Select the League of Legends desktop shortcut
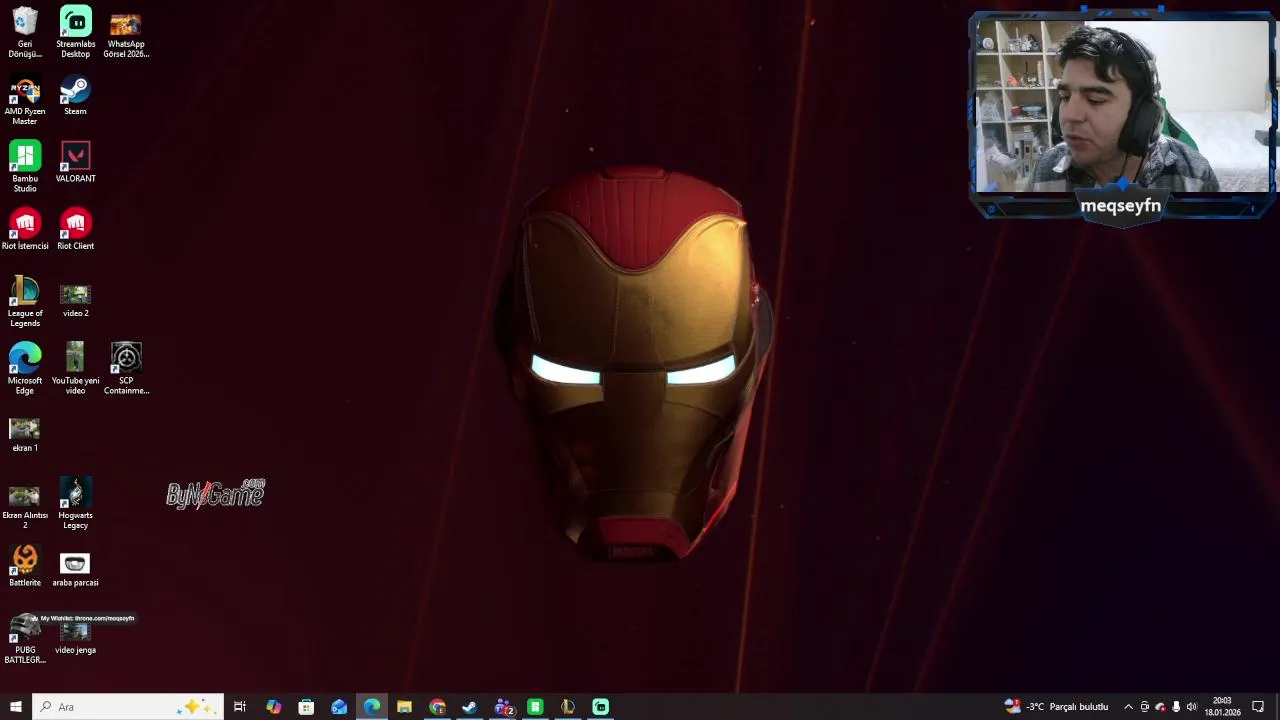 [25, 302]
